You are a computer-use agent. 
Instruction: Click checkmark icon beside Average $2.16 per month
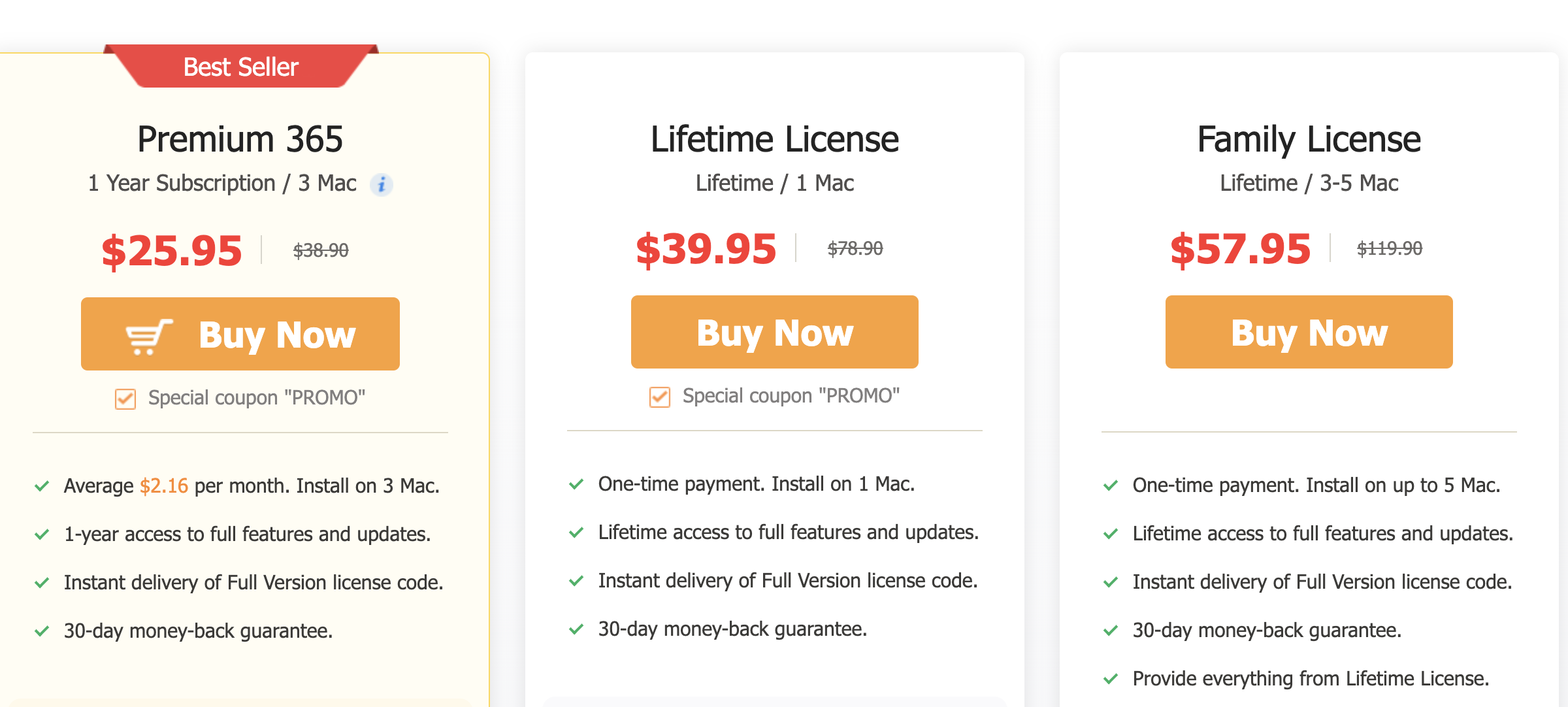(42, 486)
